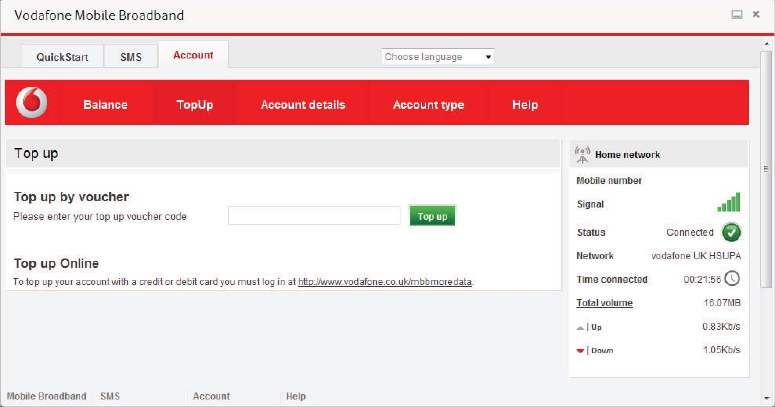Image resolution: width=775 pixels, height=407 pixels.
Task: Click the '16.07MB' total volume value
Action: click(722, 303)
